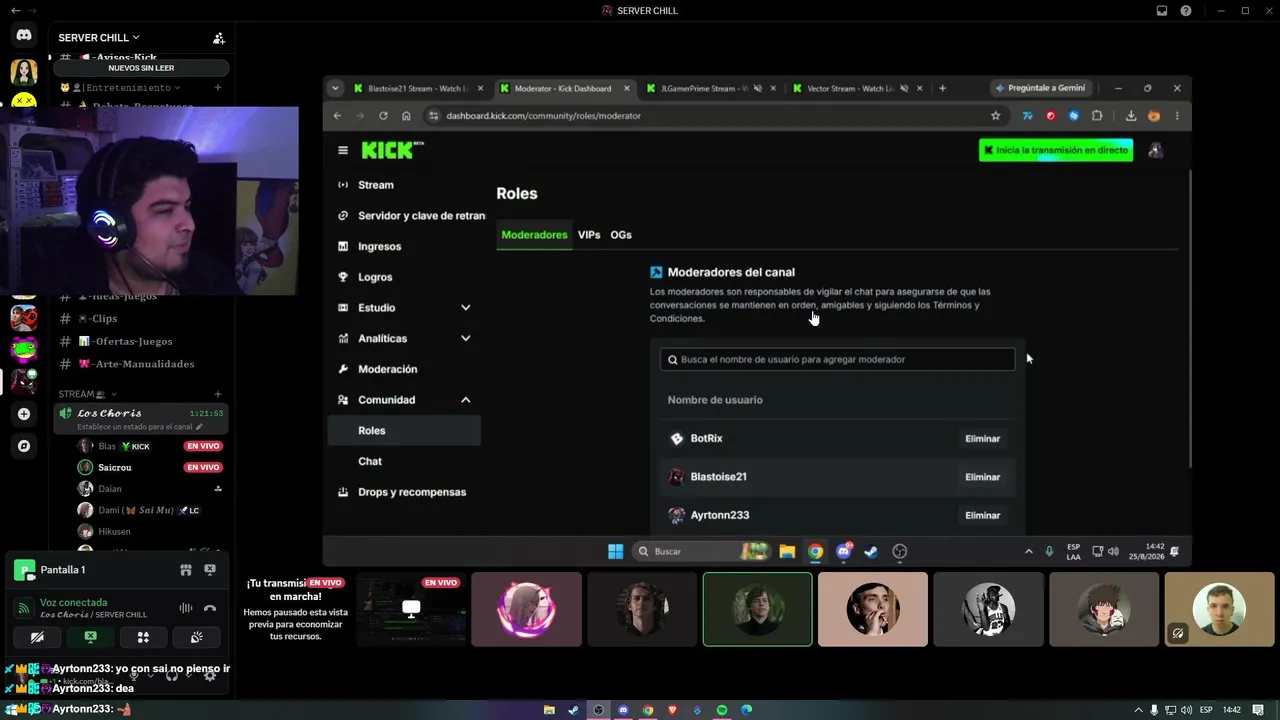
Task: Open Discord's discover servers compass icon
Action: [x=24, y=446]
